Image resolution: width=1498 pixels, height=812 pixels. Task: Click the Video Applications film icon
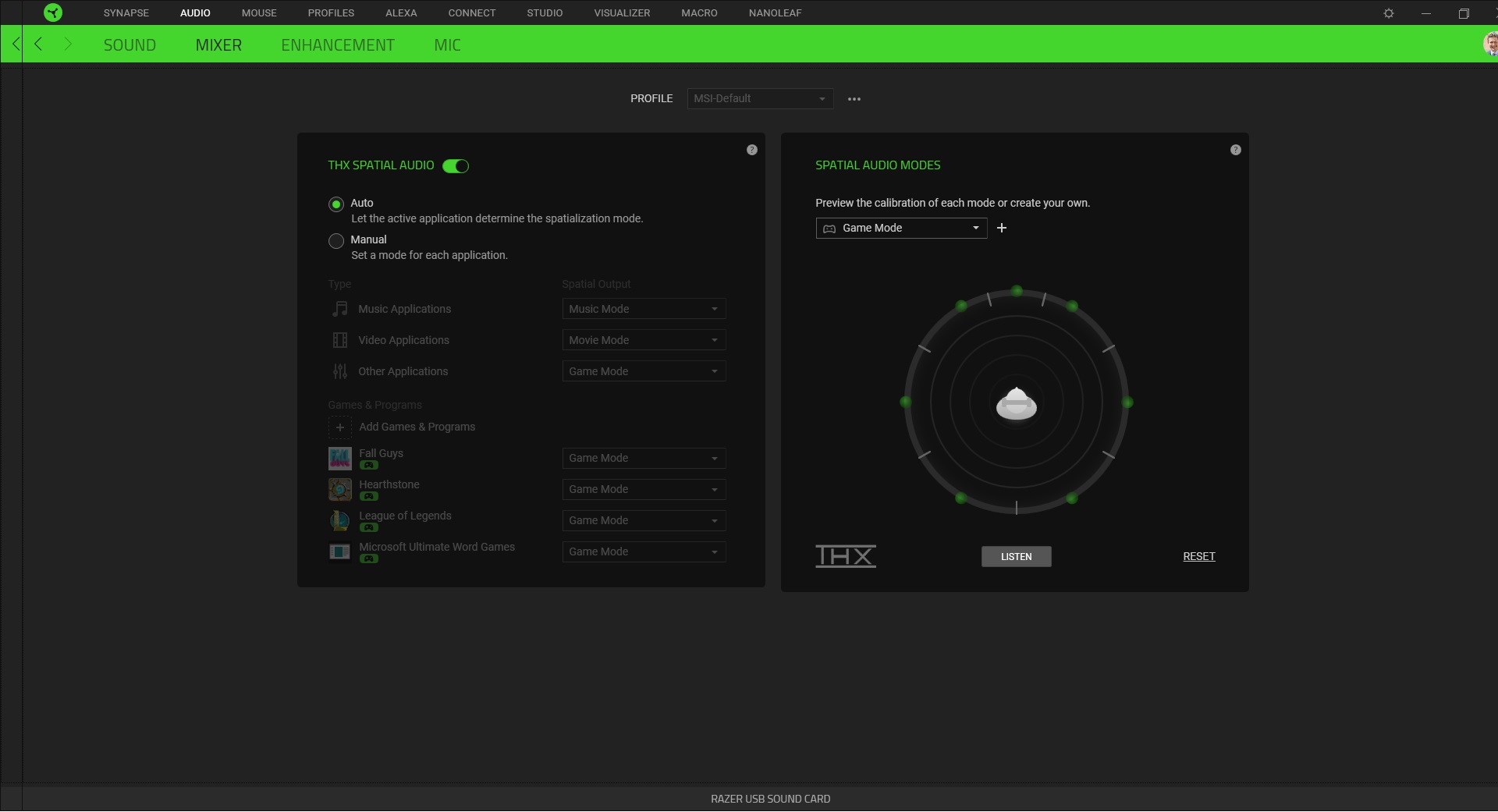point(340,340)
